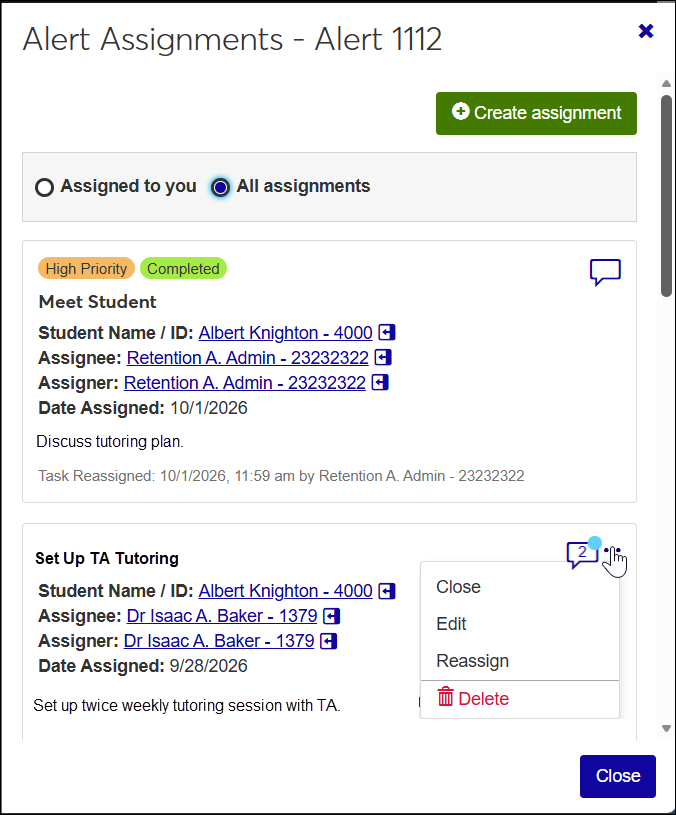Open Albert Knighton link in Meet Student card
676x815 pixels.
285,333
